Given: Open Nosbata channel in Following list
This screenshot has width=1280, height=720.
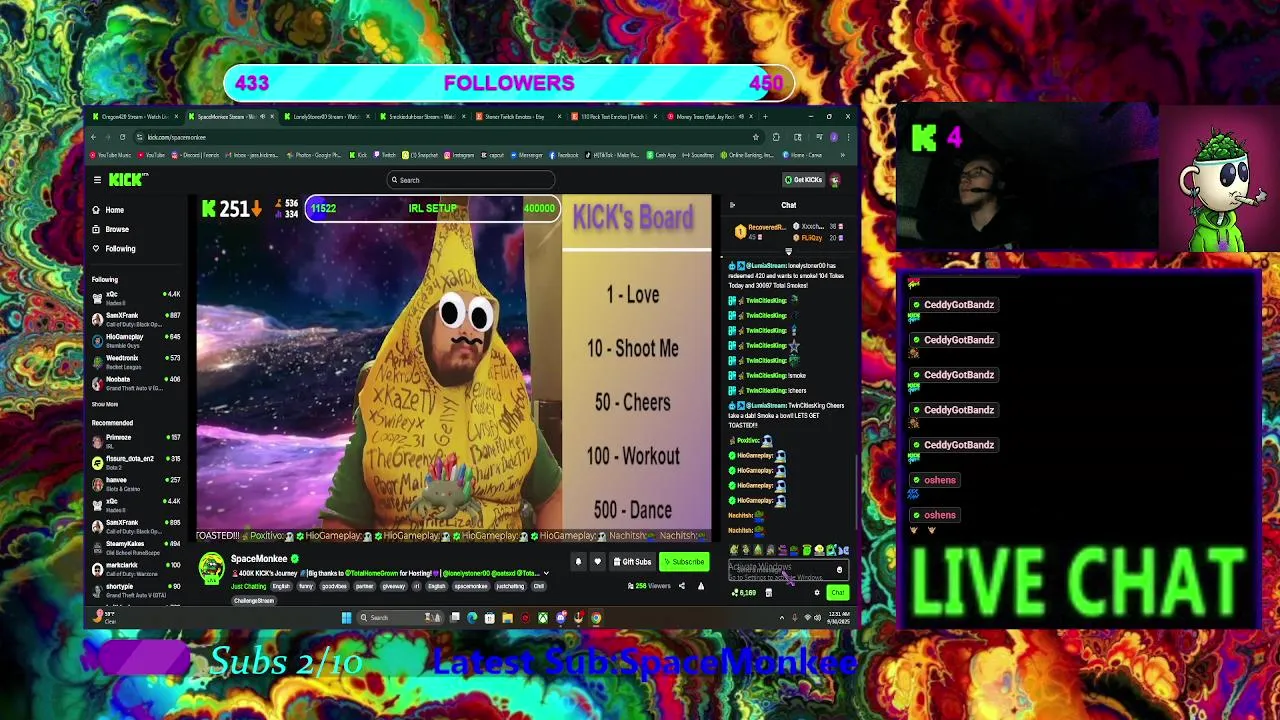Looking at the screenshot, I should click(x=137, y=383).
